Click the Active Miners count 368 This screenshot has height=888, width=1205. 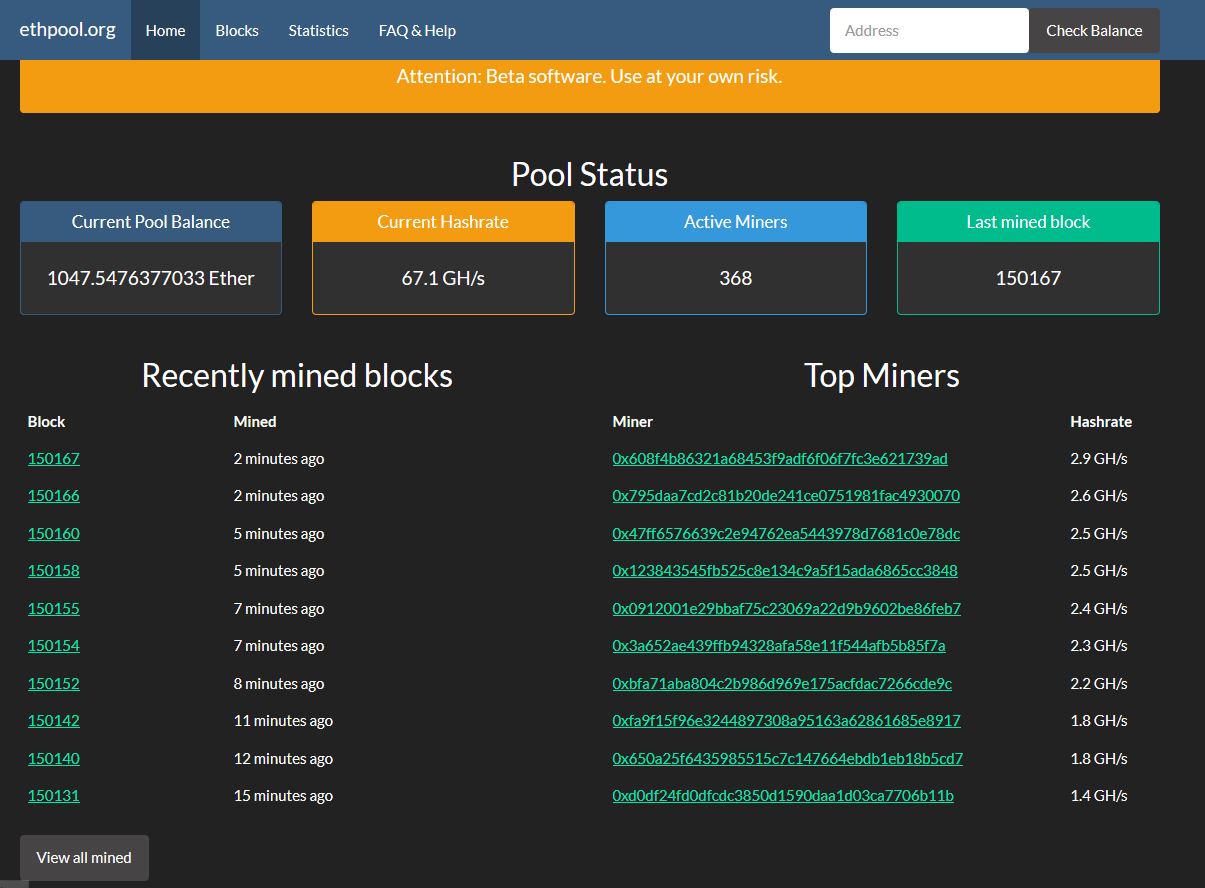736,278
